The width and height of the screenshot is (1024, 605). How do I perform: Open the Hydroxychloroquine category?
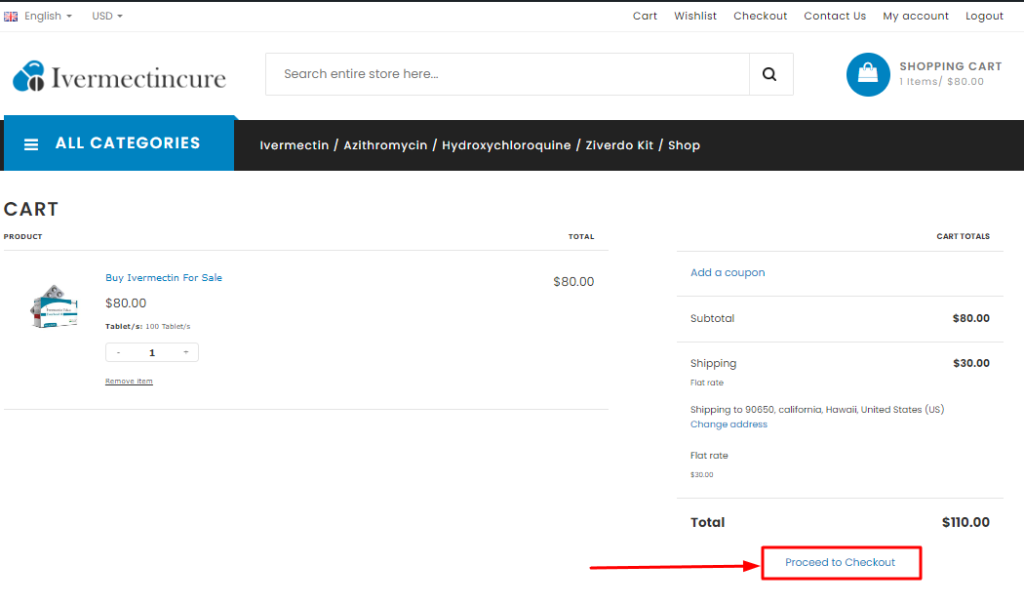click(506, 145)
